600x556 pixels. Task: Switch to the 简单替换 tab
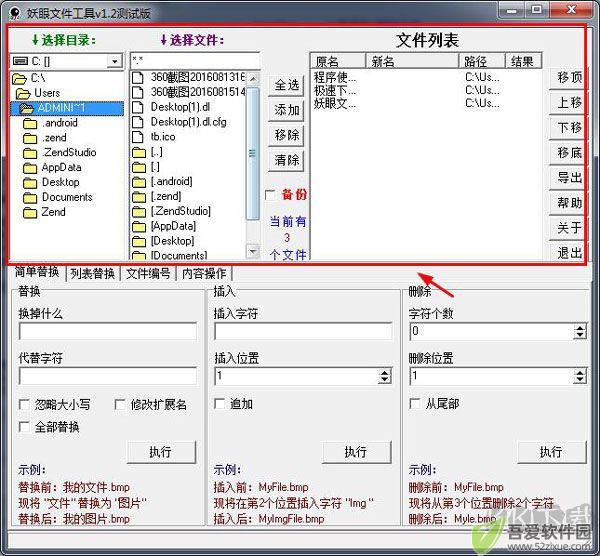click(37, 272)
